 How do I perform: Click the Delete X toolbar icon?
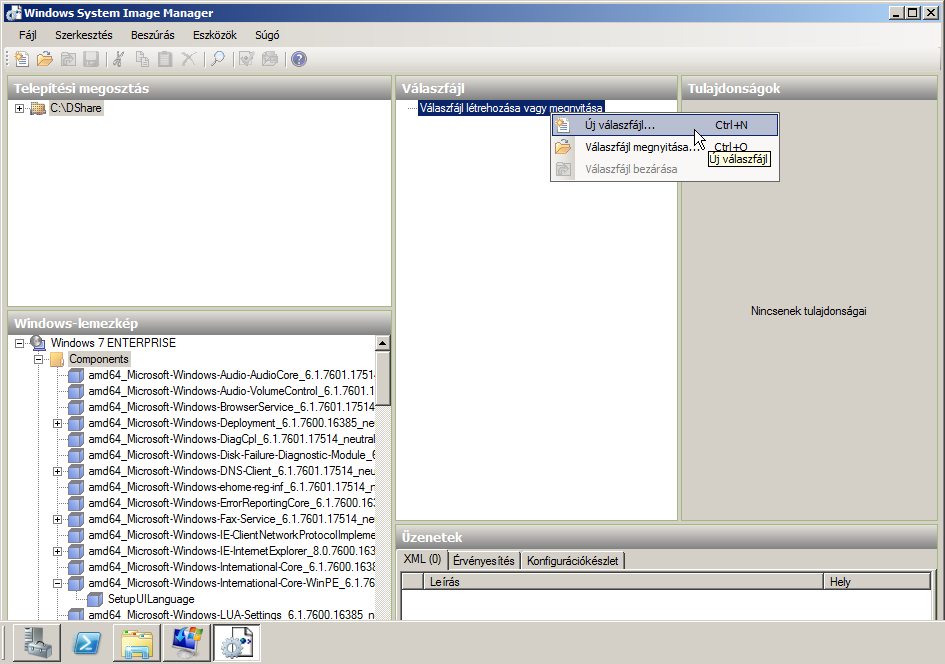point(189,59)
